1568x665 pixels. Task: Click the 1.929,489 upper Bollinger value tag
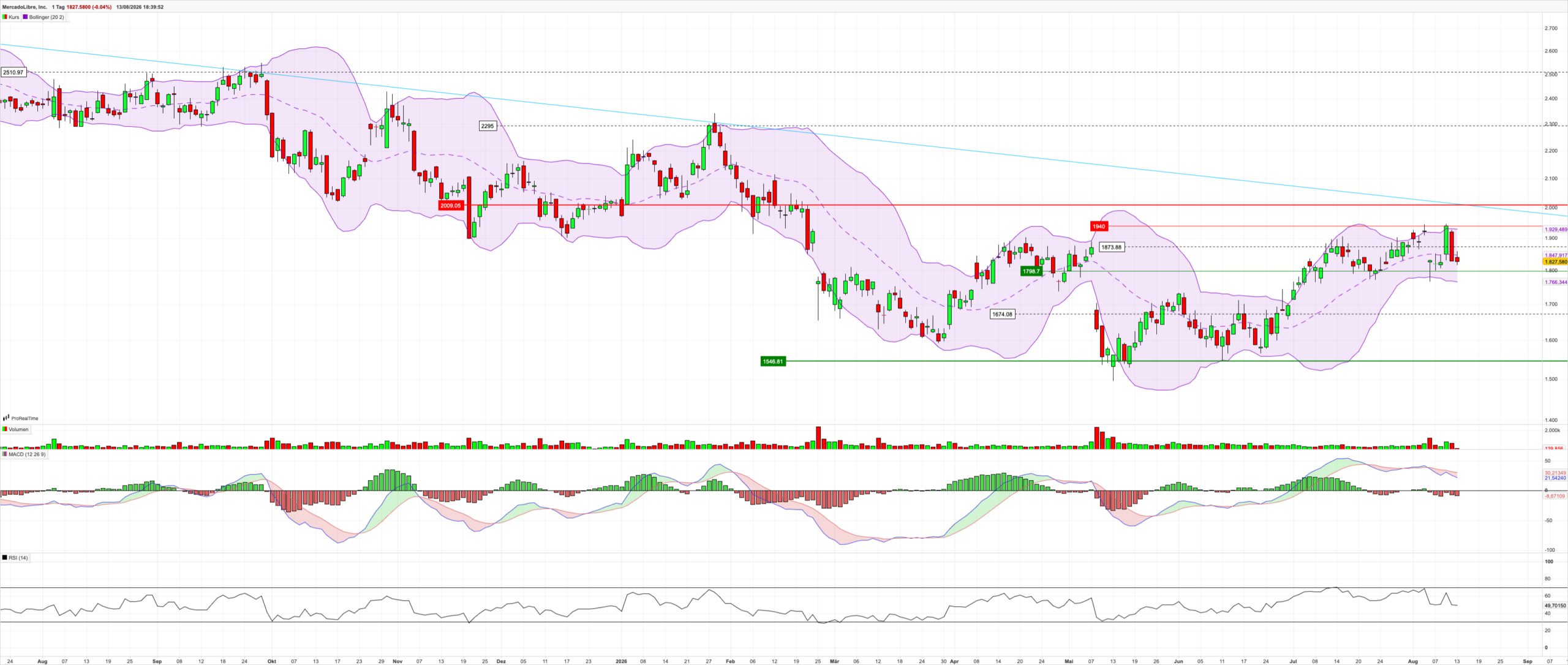1556,230
